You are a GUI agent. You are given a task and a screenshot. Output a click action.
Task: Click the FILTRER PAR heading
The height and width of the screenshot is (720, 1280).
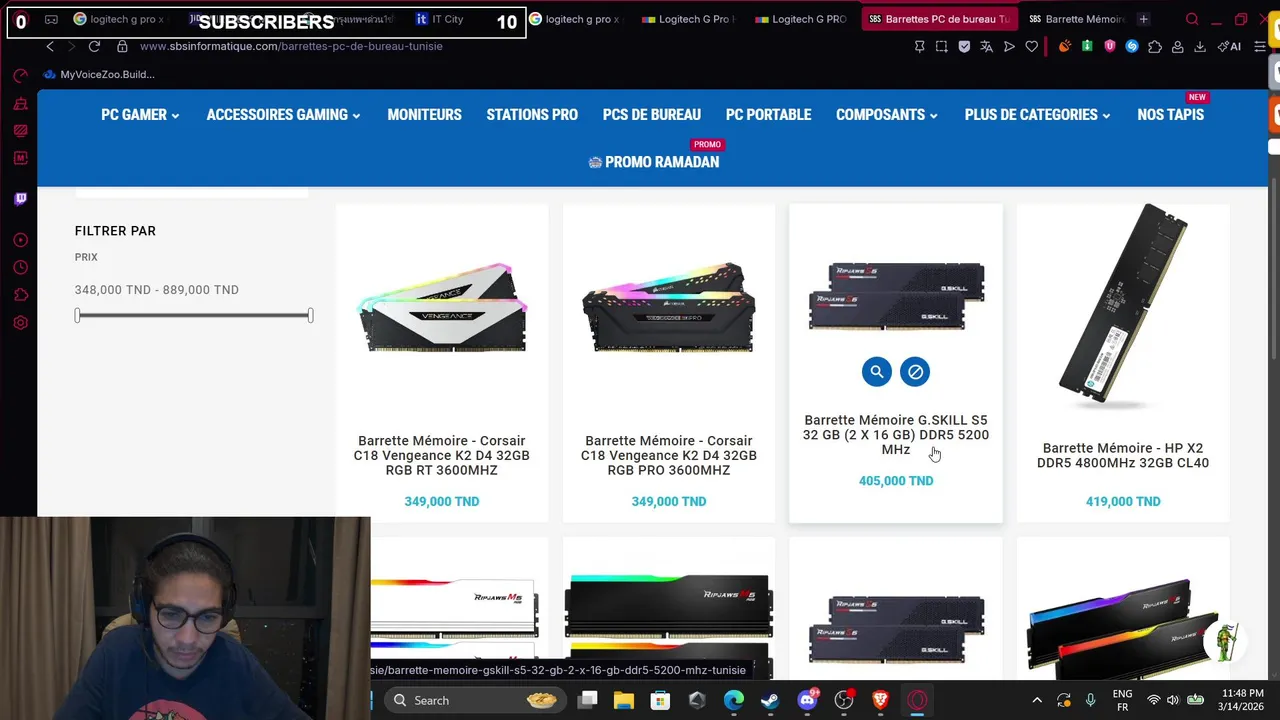(115, 231)
